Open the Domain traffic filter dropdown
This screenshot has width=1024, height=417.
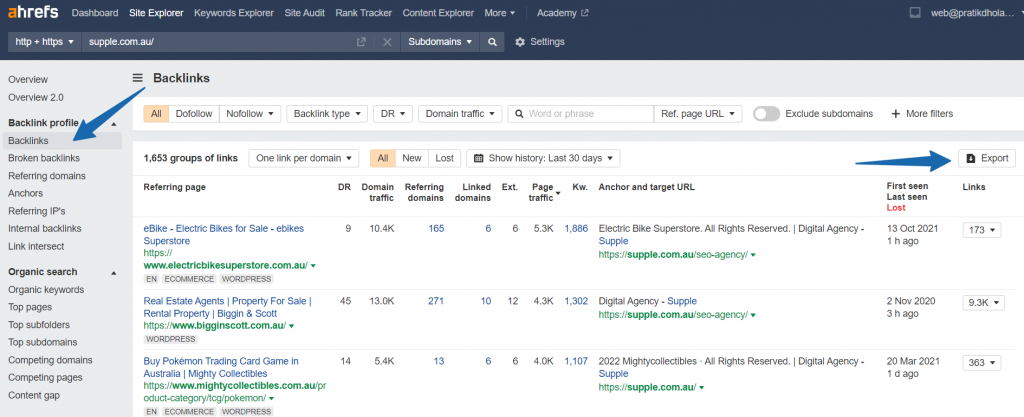[460, 114]
